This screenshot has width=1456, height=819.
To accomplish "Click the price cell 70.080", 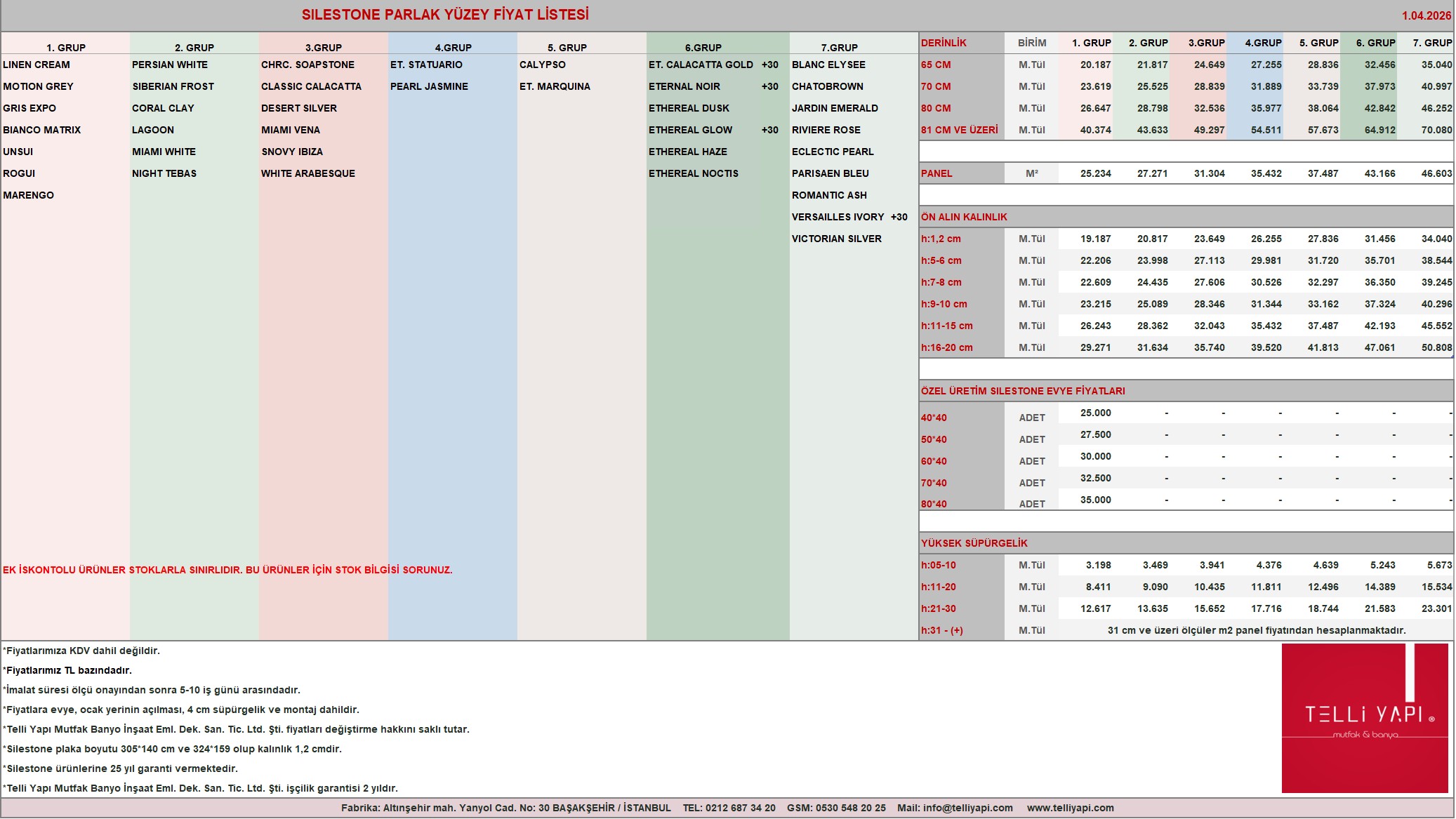I will click(1437, 130).
